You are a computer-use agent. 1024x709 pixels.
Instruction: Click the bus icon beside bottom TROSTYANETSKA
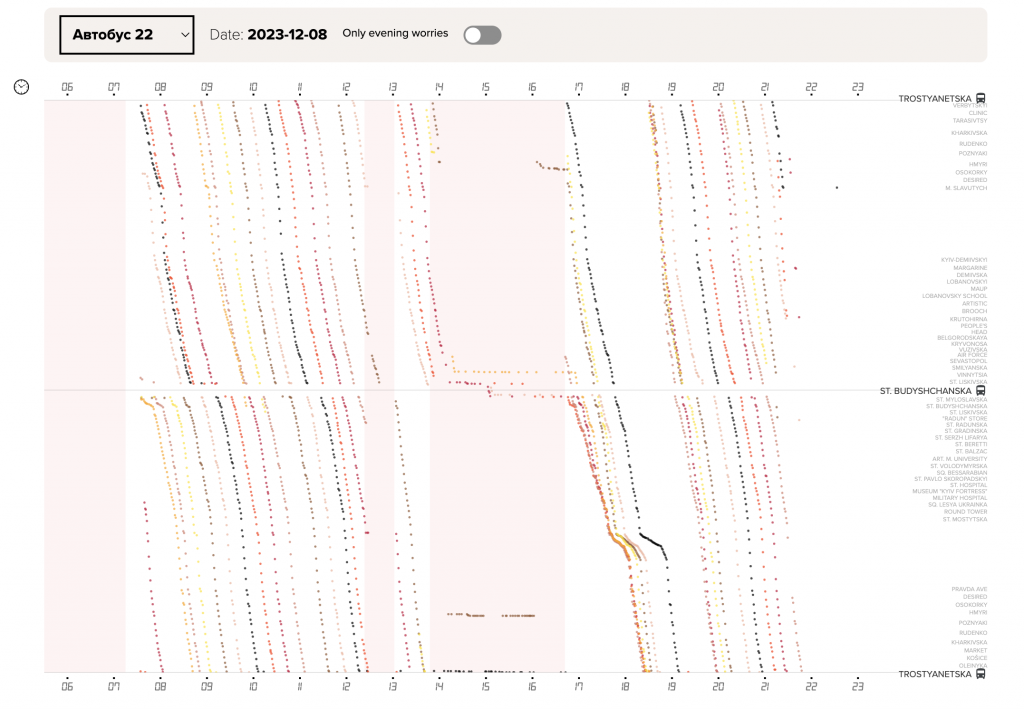[x=979, y=676]
